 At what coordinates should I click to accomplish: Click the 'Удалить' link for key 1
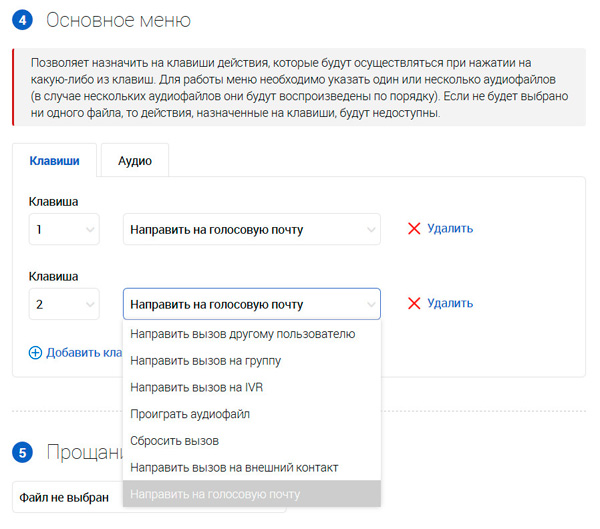pos(450,229)
